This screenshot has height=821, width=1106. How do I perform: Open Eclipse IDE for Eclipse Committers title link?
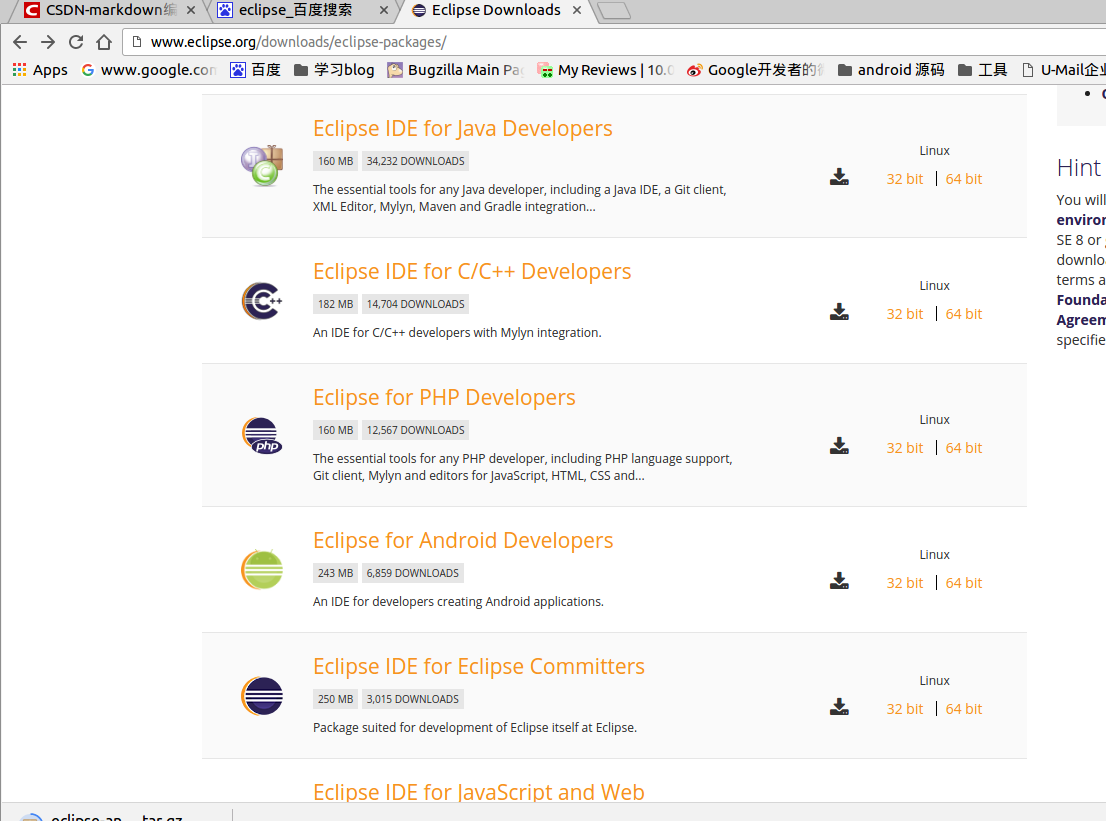479,667
